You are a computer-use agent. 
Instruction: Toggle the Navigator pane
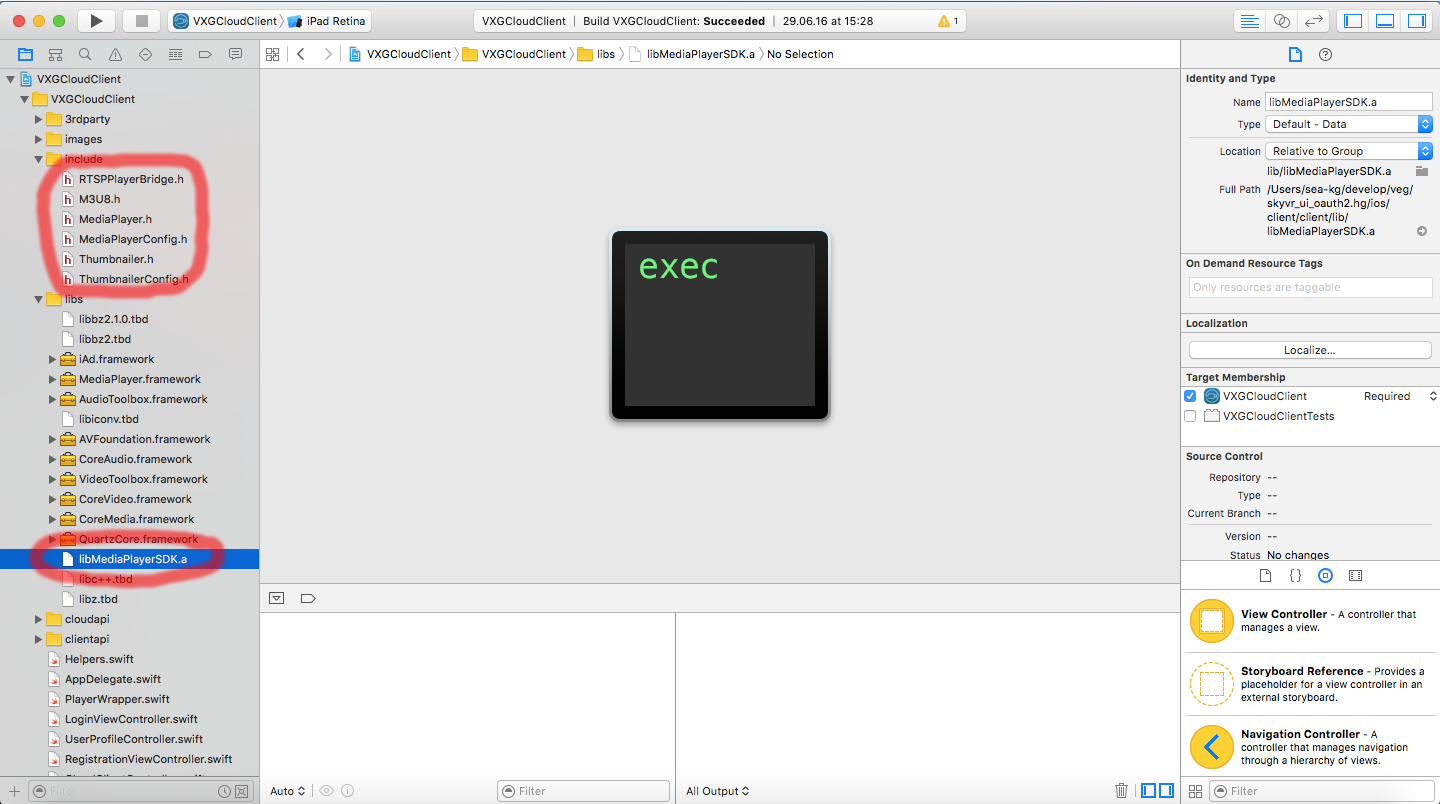1353,21
